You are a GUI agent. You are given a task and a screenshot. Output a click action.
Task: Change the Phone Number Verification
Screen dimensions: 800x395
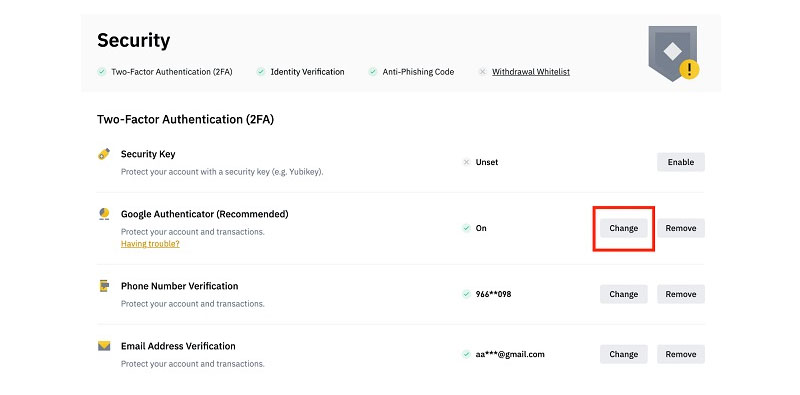623,294
